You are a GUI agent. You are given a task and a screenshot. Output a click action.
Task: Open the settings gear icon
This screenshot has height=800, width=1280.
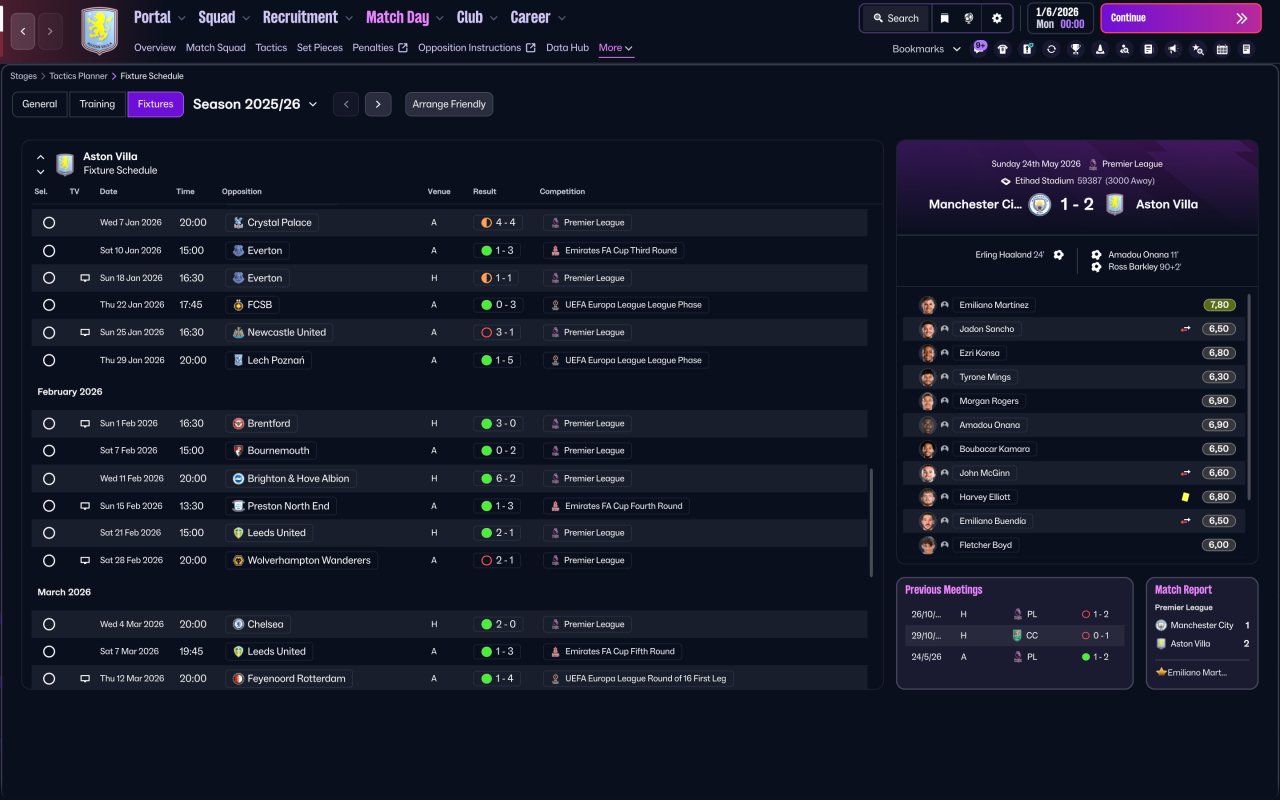[x=997, y=18]
